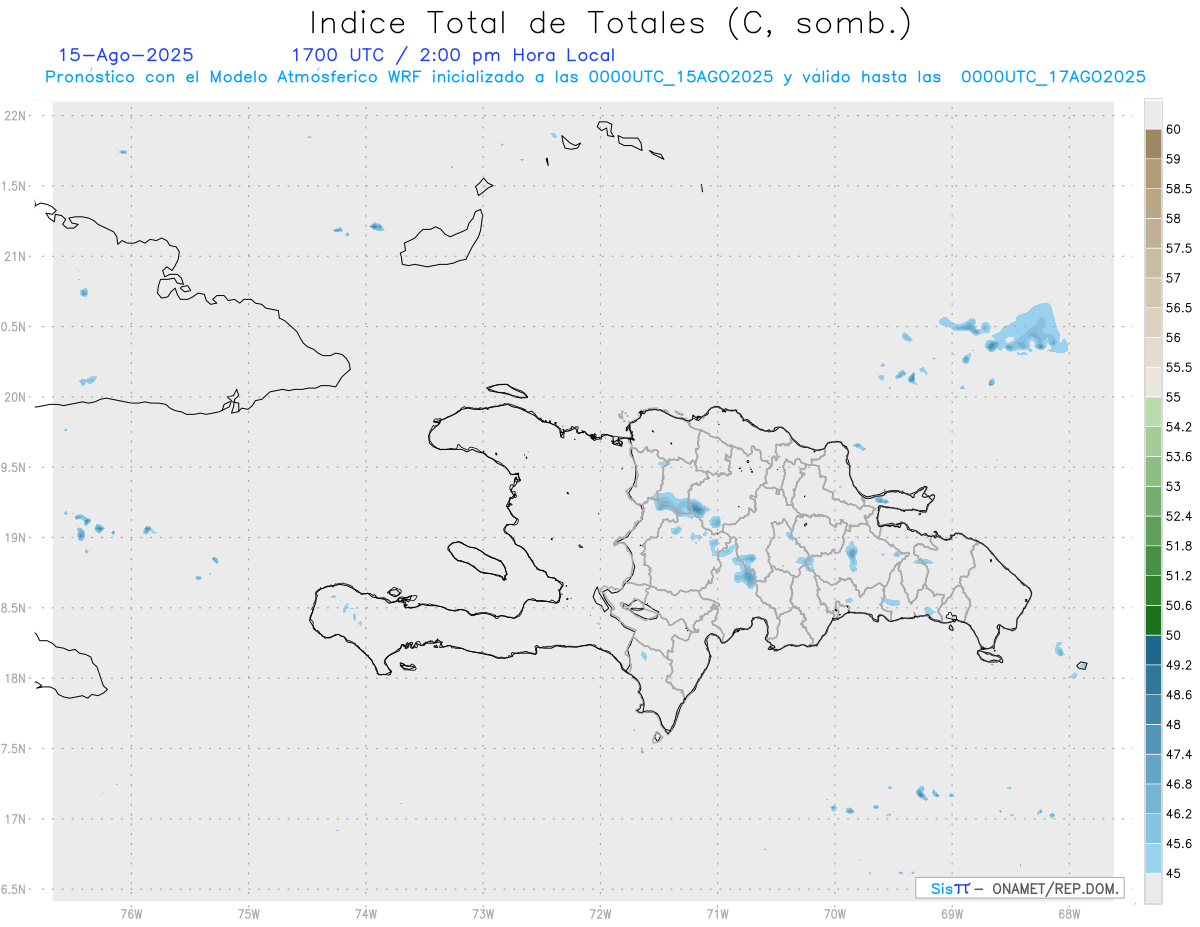
Task: Click the pale green swatch between 54.2 and 55
Action: pyautogui.click(x=1152, y=412)
